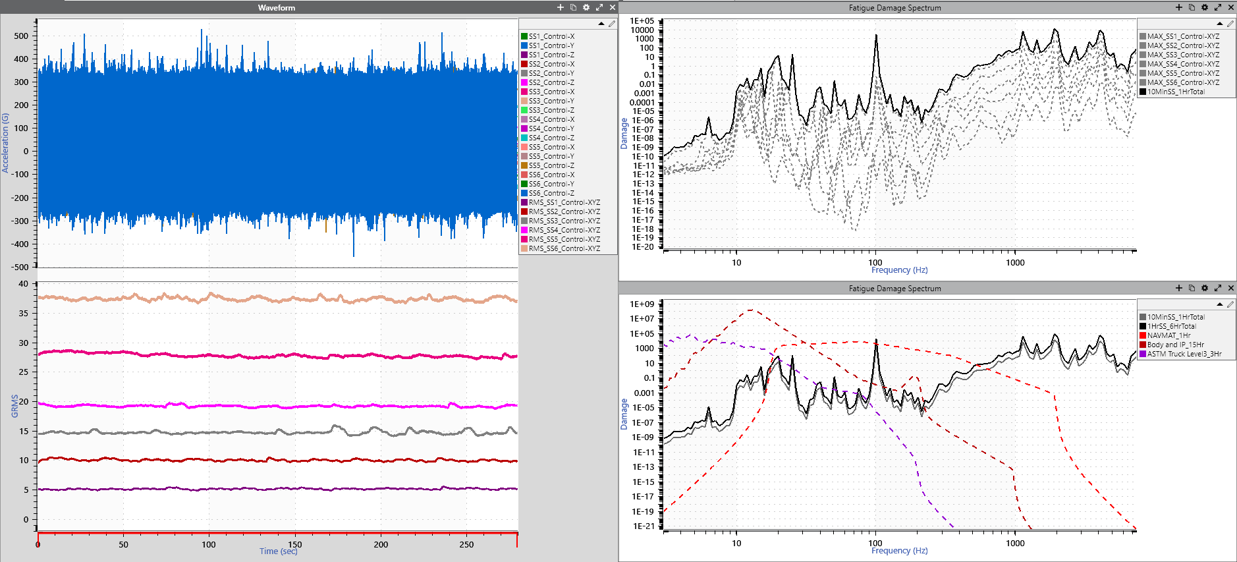Image resolution: width=1237 pixels, height=562 pixels.
Task: Click the purple ASTM Truck Level3_3Hr swatch
Action: pyautogui.click(x=1143, y=354)
